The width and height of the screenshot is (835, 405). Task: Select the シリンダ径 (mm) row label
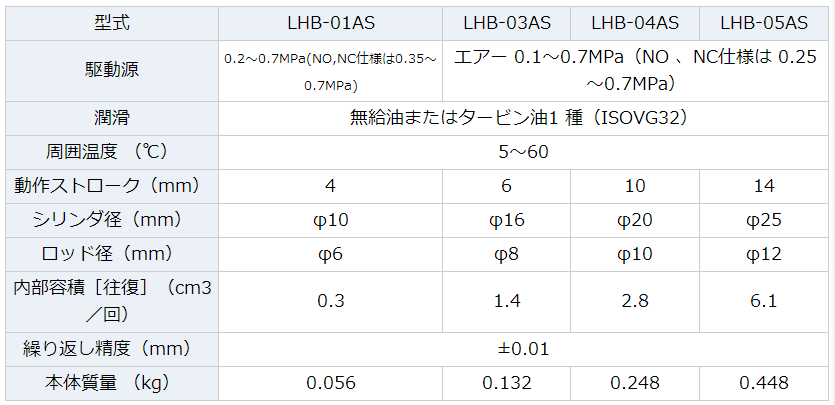point(112,220)
